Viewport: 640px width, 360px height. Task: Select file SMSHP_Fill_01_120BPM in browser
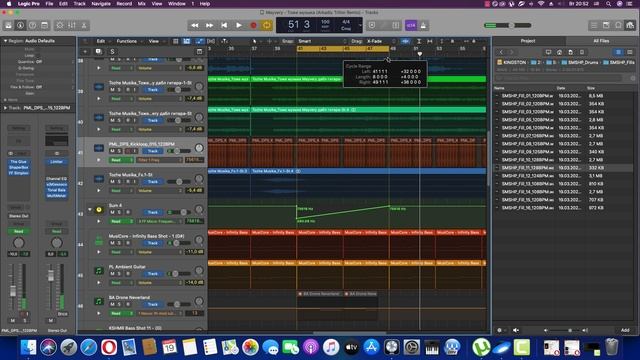[x=564, y=96]
